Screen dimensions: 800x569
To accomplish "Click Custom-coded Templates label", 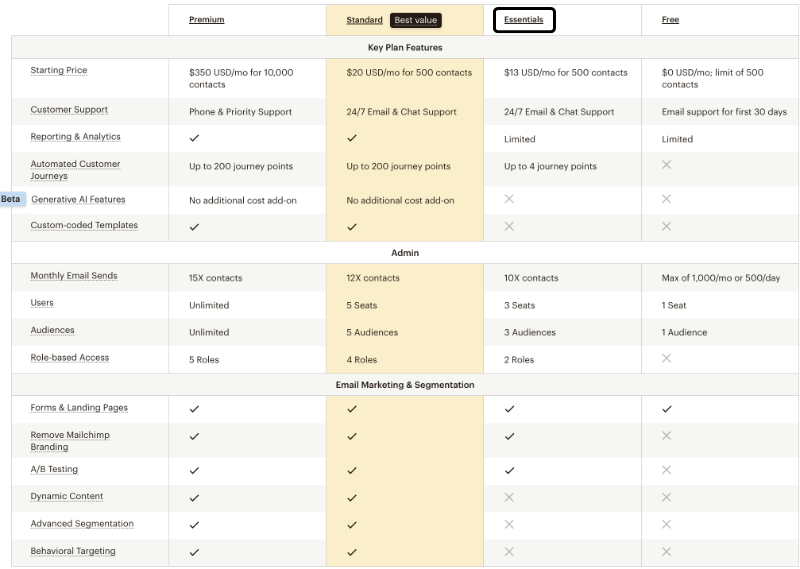I will 84,225.
